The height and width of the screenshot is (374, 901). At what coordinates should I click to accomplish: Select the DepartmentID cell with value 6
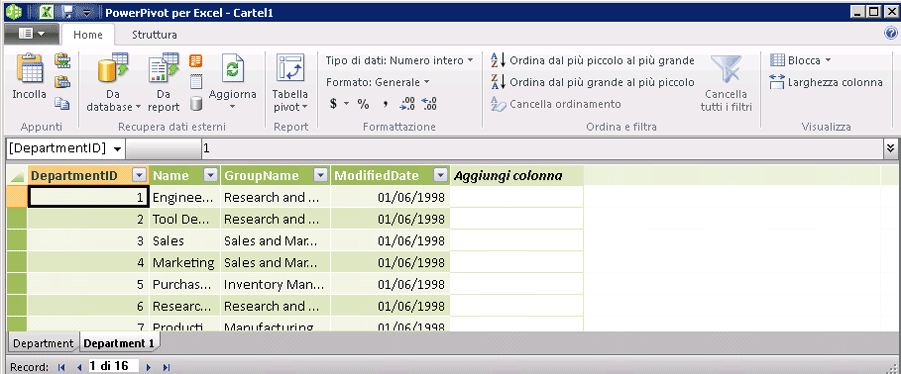coord(88,306)
